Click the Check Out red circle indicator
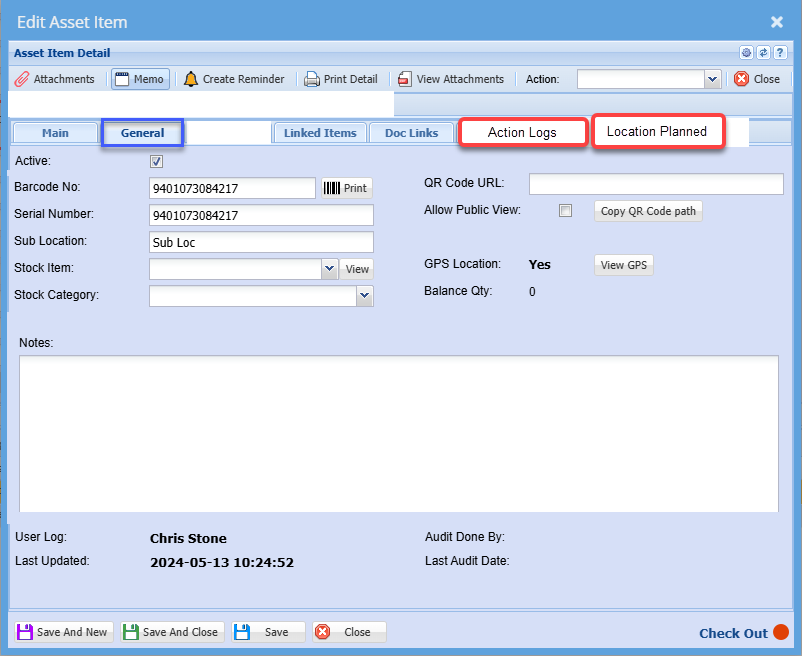This screenshot has height=656, width=802. [x=781, y=632]
